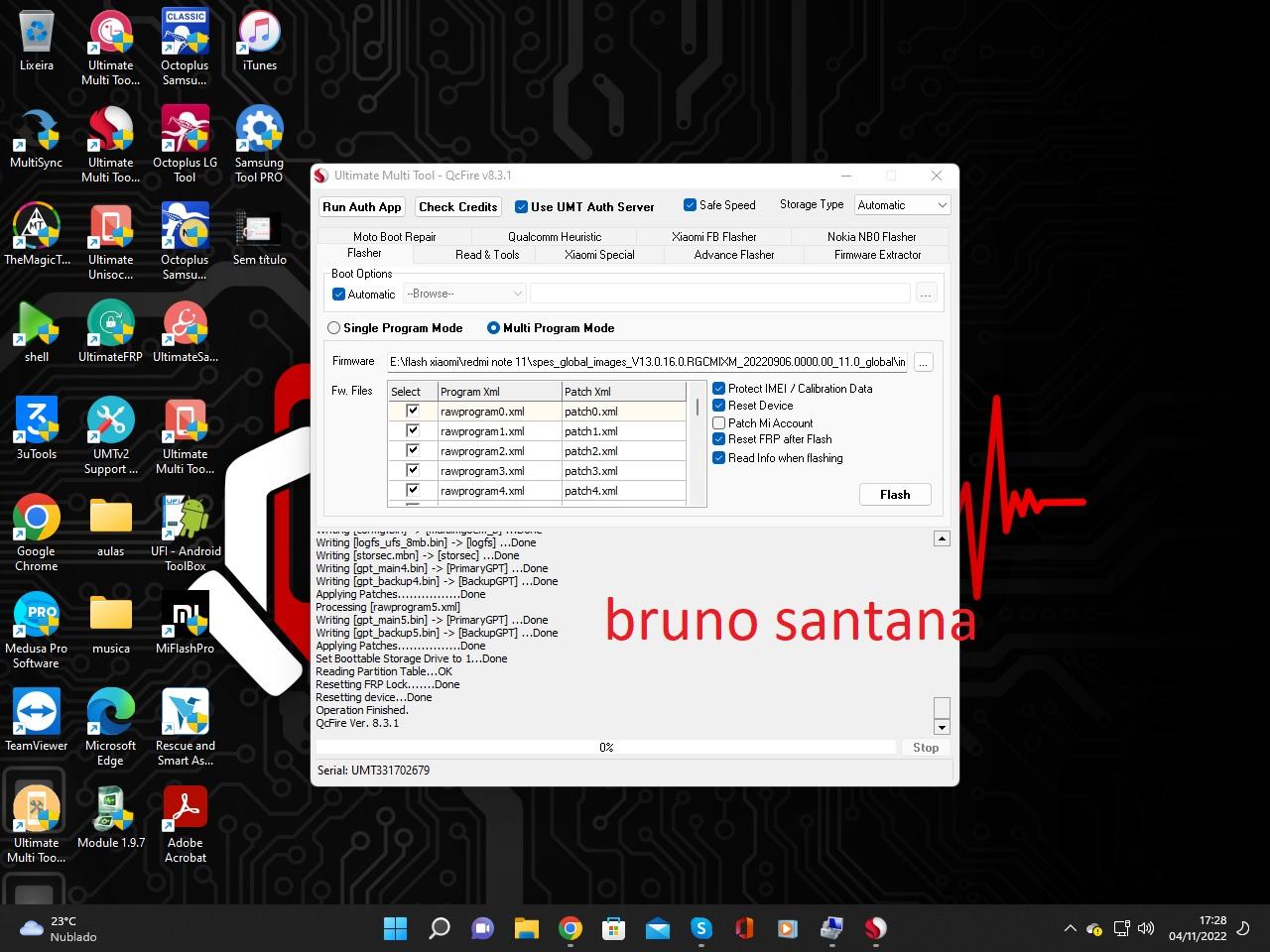Launch UltimateFRP from the desktop
Viewport: 1270px width, 952px height.
point(110,332)
